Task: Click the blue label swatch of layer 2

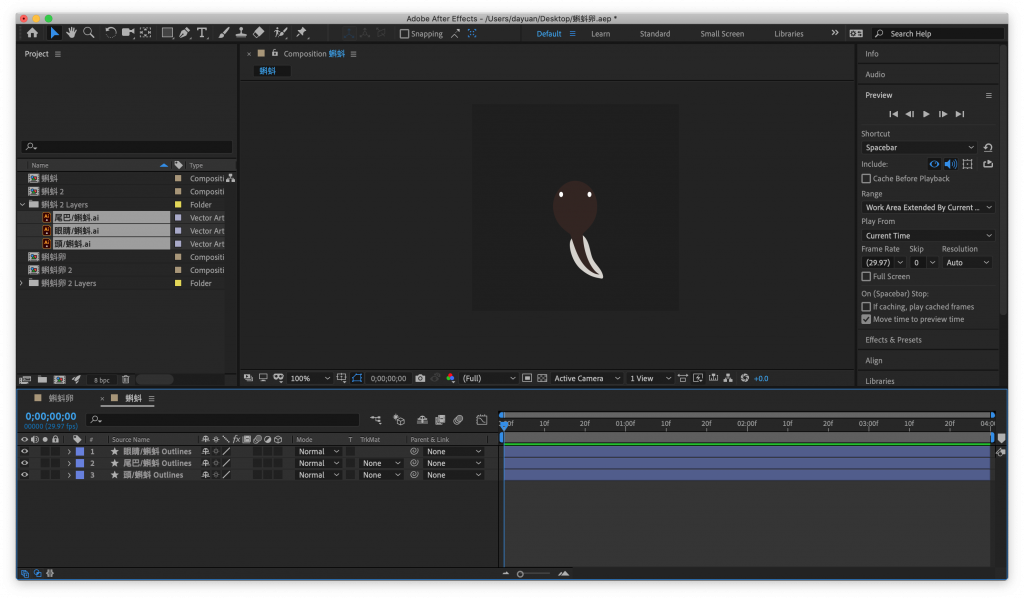Action: point(80,463)
